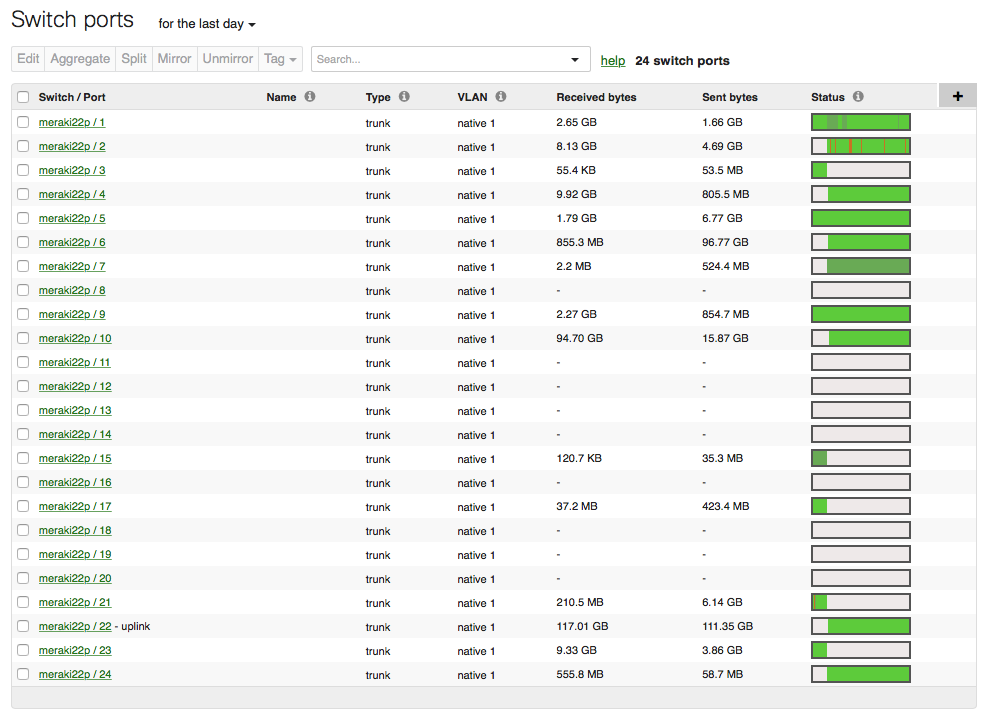The image size is (985, 710).
Task: Click sent bytes value 6.14 GB
Action: coord(722,602)
